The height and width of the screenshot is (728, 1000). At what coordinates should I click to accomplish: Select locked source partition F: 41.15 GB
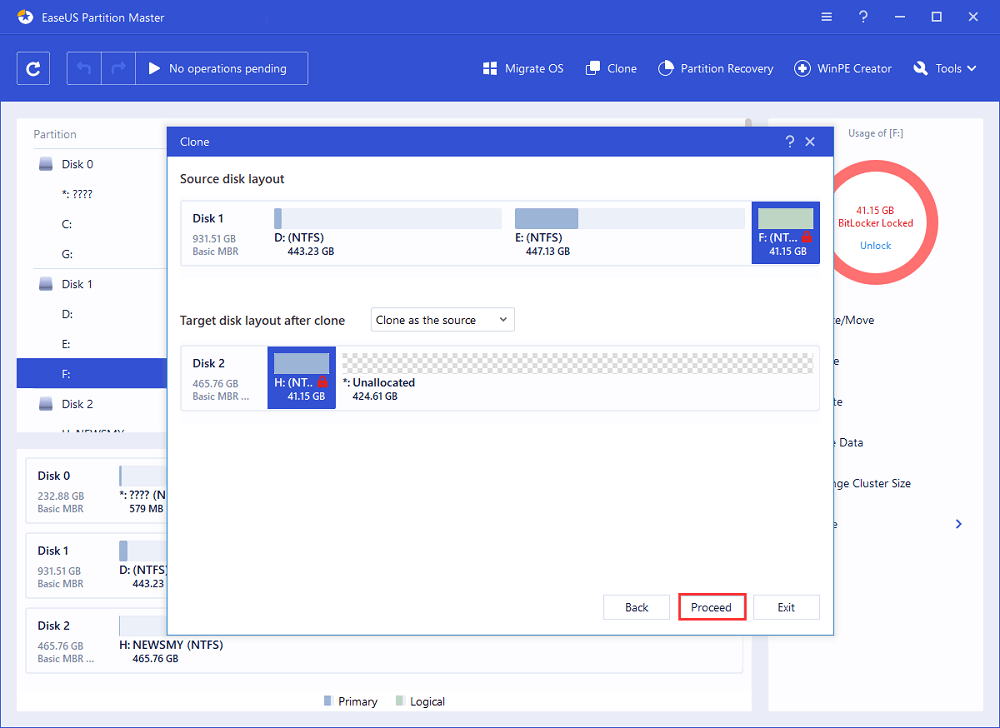[786, 233]
